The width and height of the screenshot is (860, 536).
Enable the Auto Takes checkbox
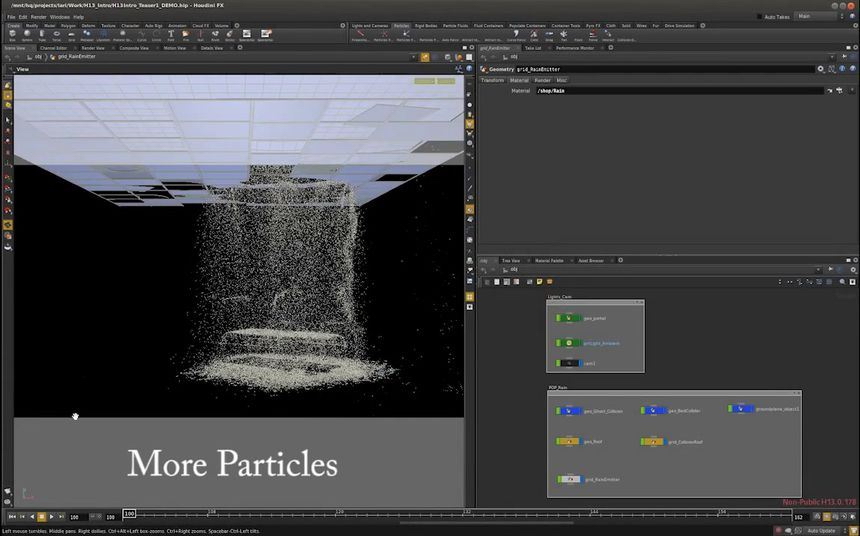pyautogui.click(x=758, y=16)
